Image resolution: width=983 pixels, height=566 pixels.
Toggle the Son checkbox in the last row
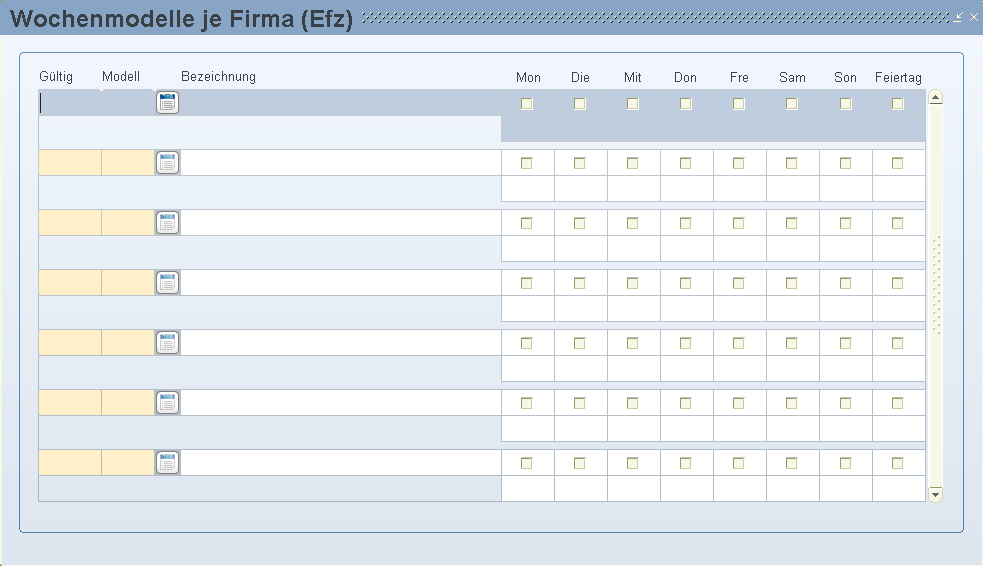click(845, 463)
